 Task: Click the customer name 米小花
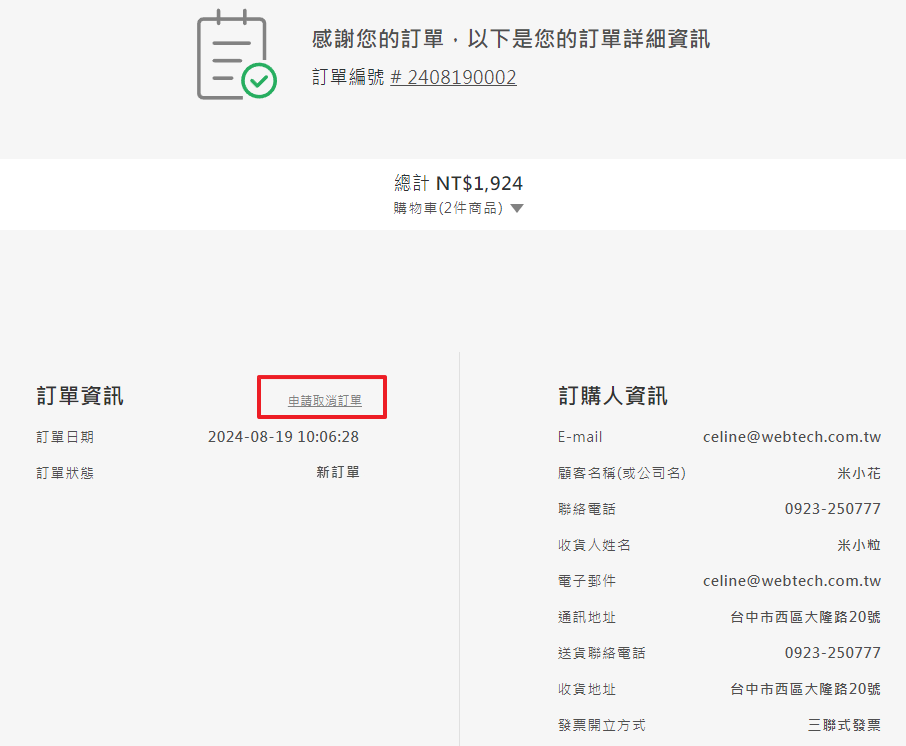click(859, 473)
